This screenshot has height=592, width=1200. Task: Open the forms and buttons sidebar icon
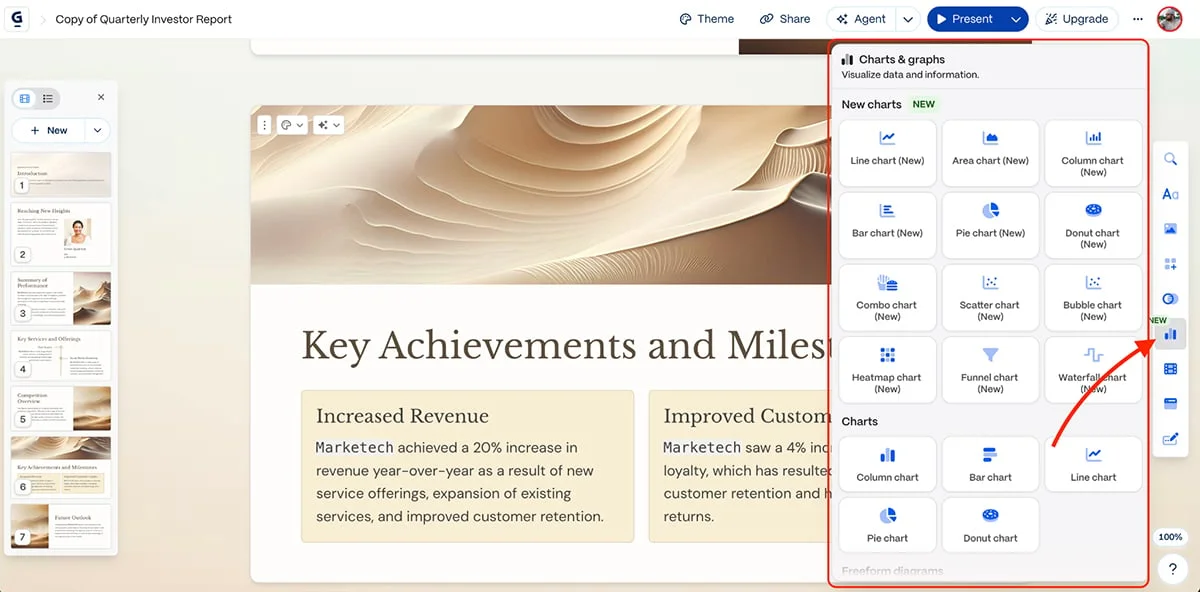pyautogui.click(x=1170, y=438)
